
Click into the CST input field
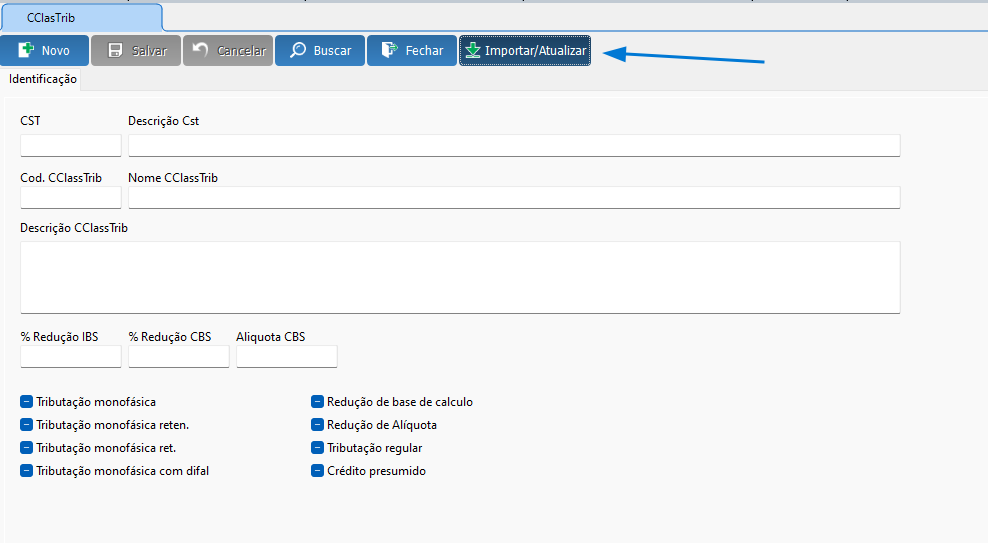[x=70, y=145]
